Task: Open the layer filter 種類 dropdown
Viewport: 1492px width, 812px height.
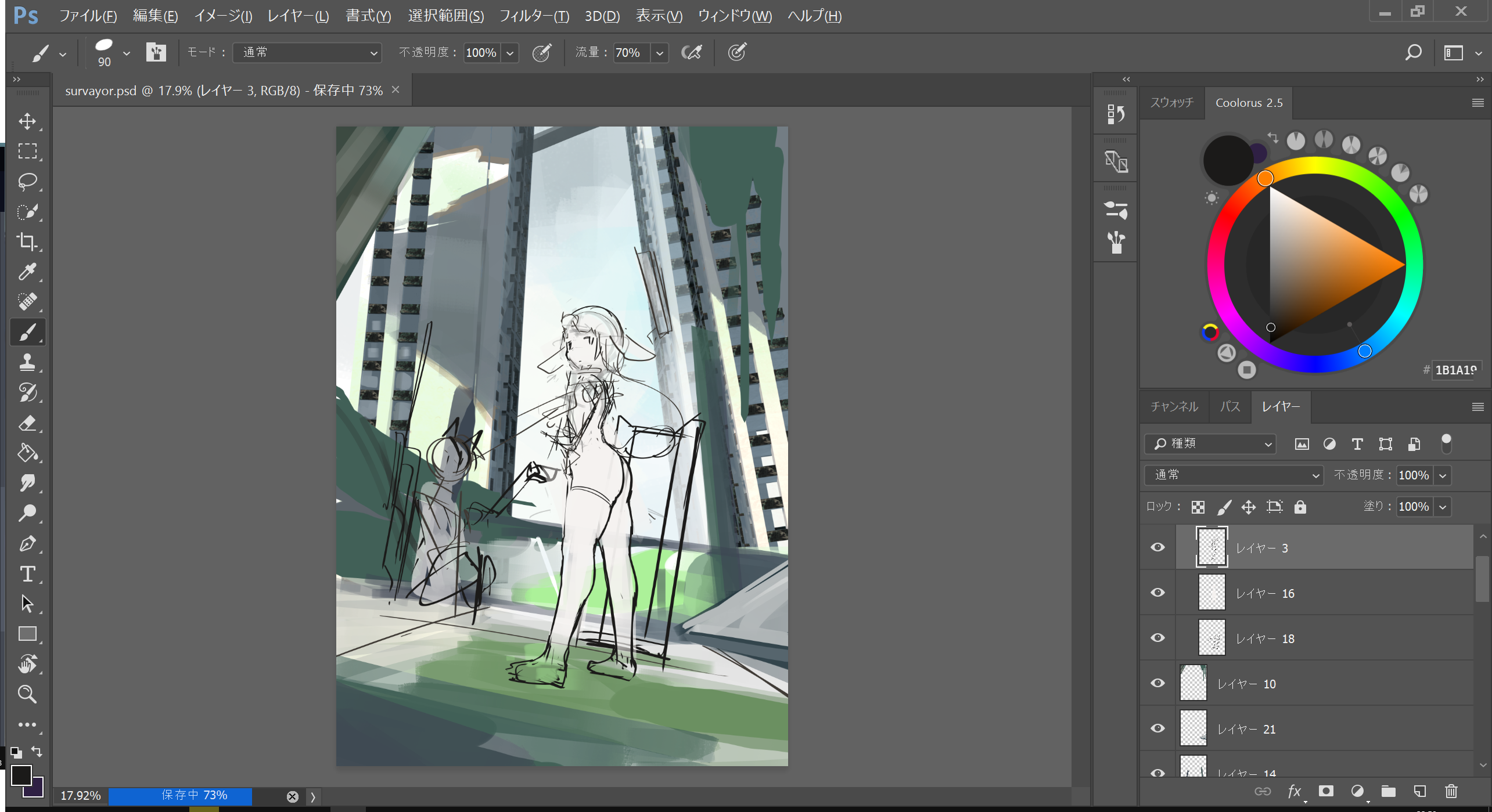Action: point(1210,444)
